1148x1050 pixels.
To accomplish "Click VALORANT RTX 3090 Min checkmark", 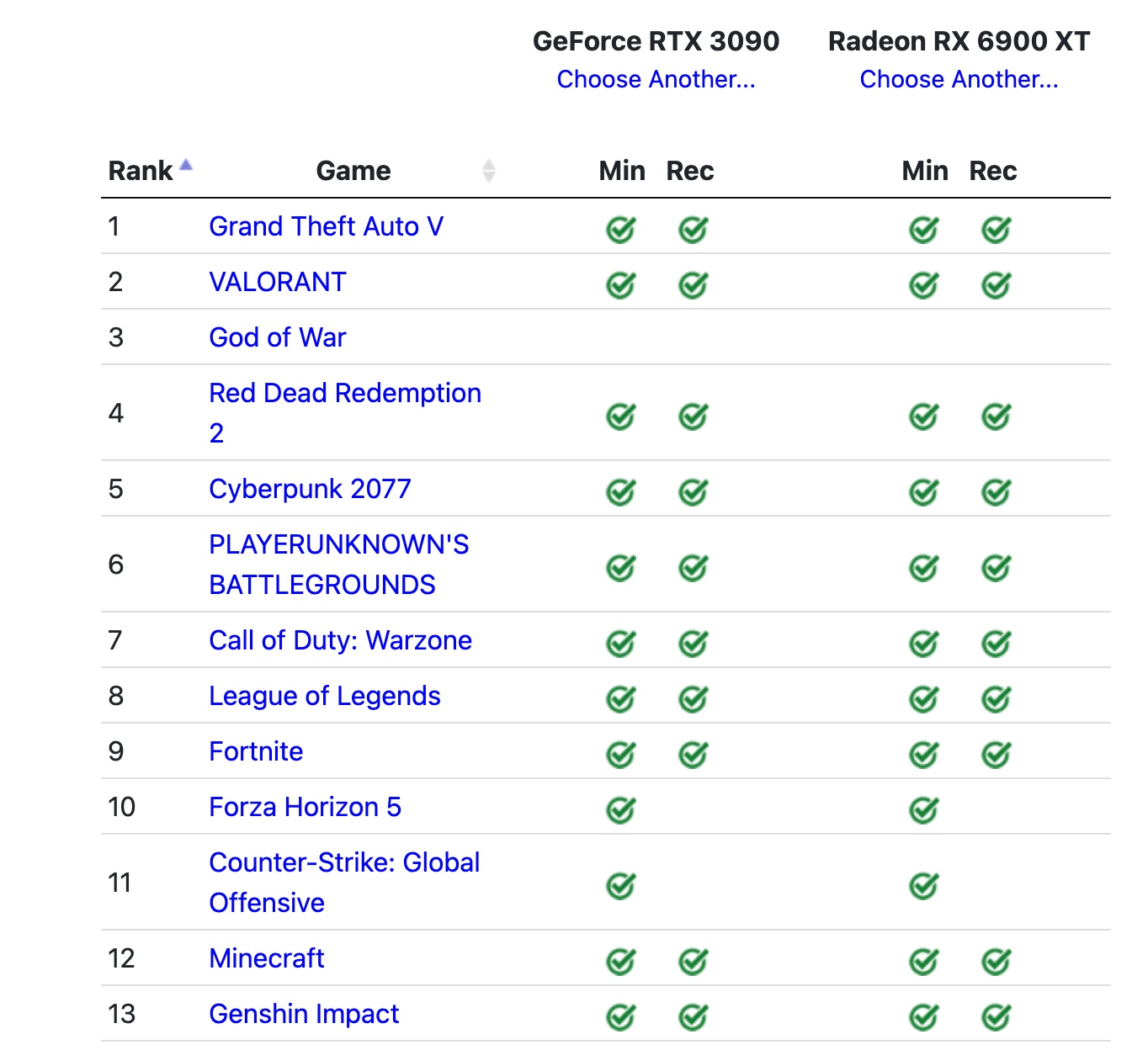I will (x=621, y=284).
